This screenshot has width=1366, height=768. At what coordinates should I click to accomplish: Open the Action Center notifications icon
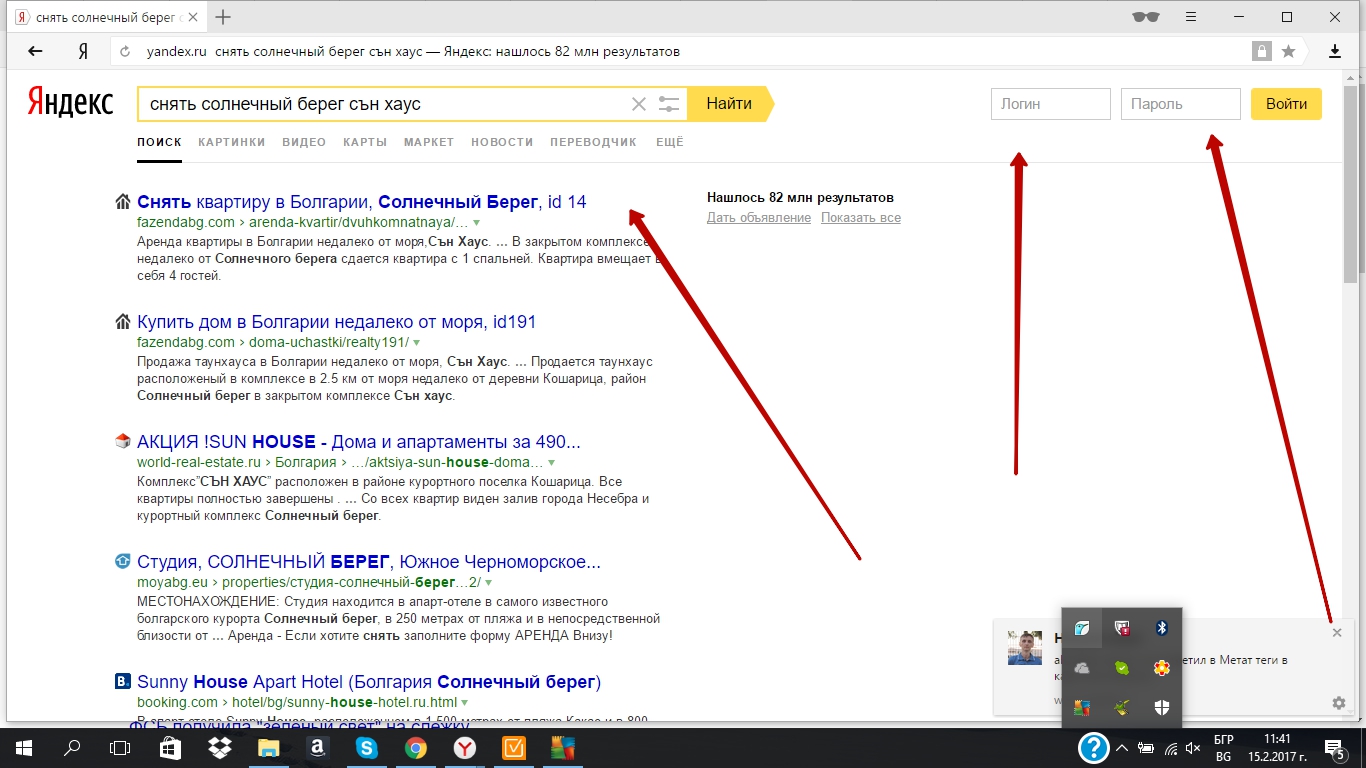click(x=1335, y=747)
